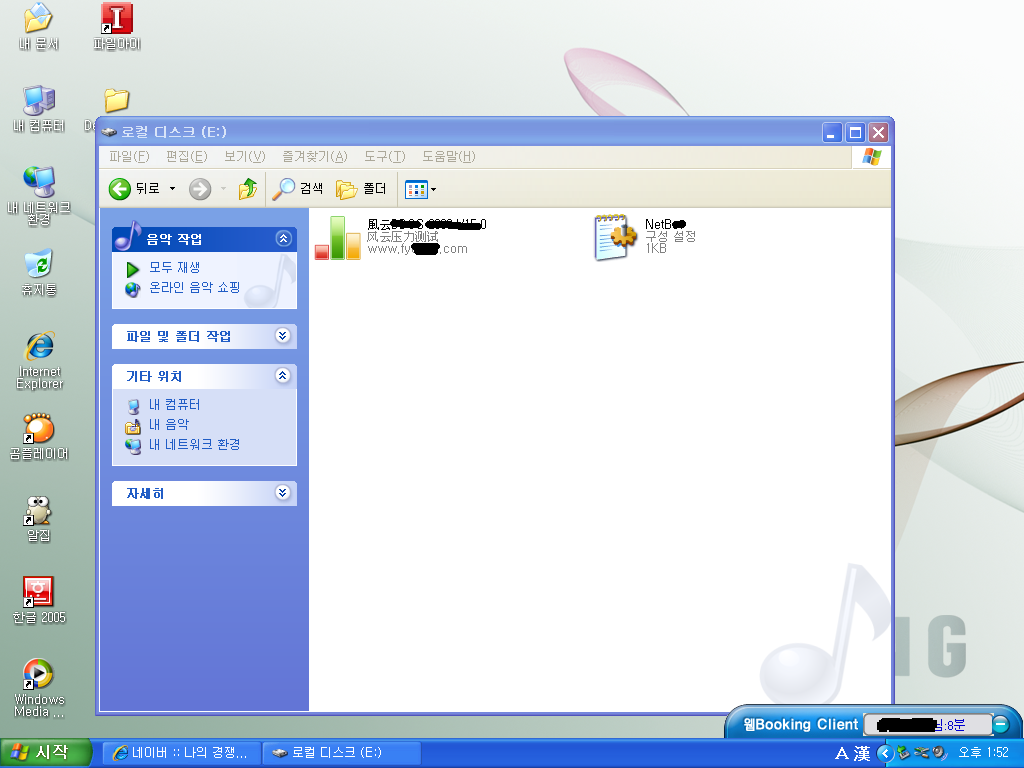Open the Back button history dropdown arrow
The height and width of the screenshot is (768, 1024).
pyautogui.click(x=172, y=188)
